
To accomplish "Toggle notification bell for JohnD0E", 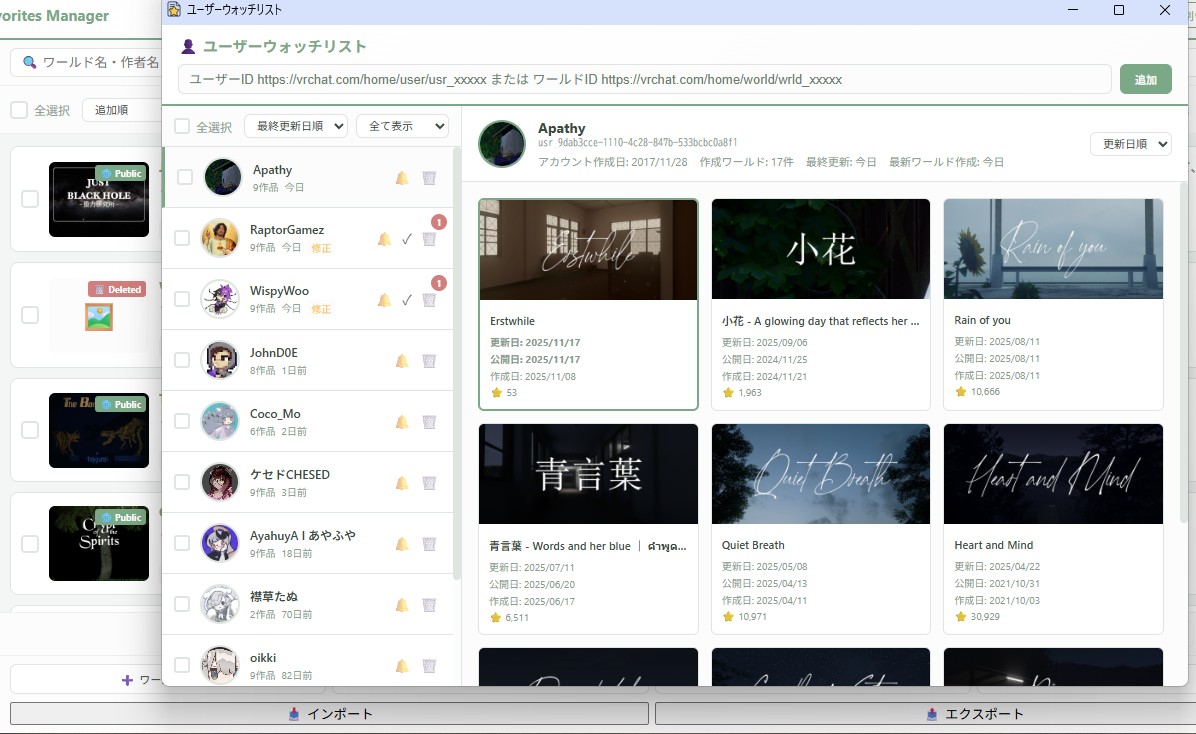I will coord(402,361).
